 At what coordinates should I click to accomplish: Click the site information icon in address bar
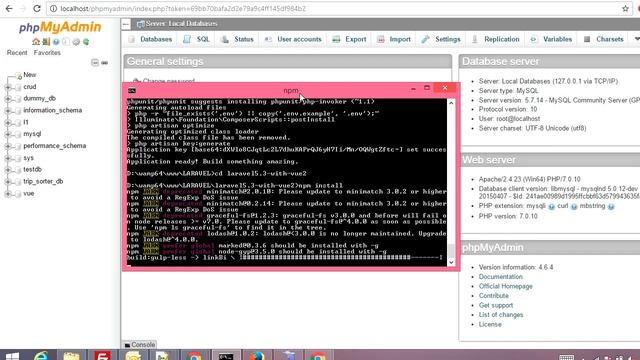click(53, 9)
